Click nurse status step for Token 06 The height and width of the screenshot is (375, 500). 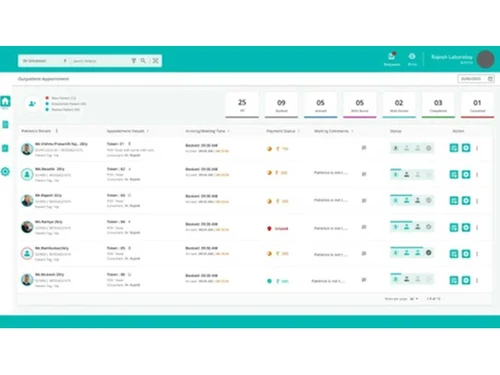[407, 279]
